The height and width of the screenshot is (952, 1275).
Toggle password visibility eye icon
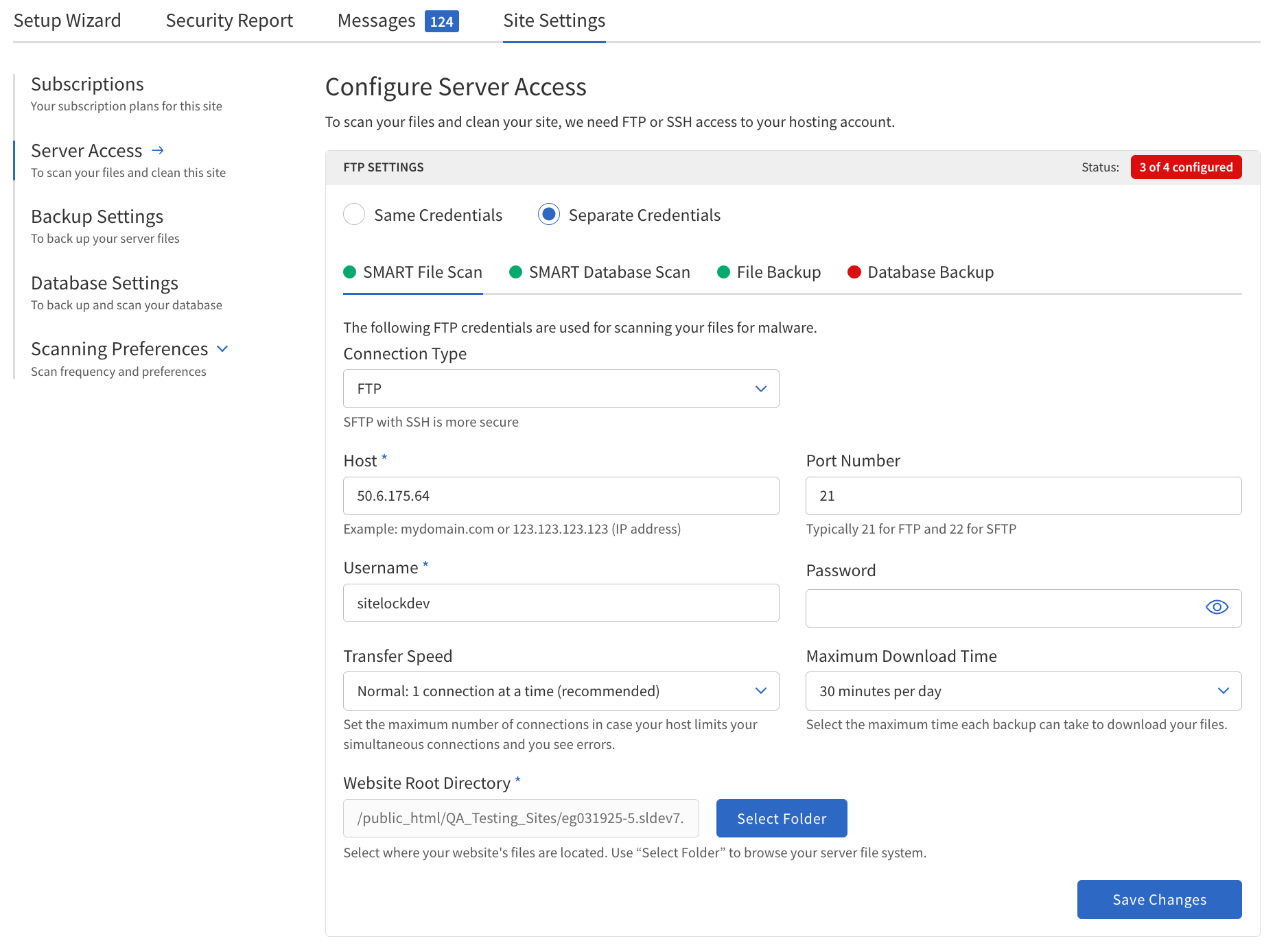(x=1217, y=607)
